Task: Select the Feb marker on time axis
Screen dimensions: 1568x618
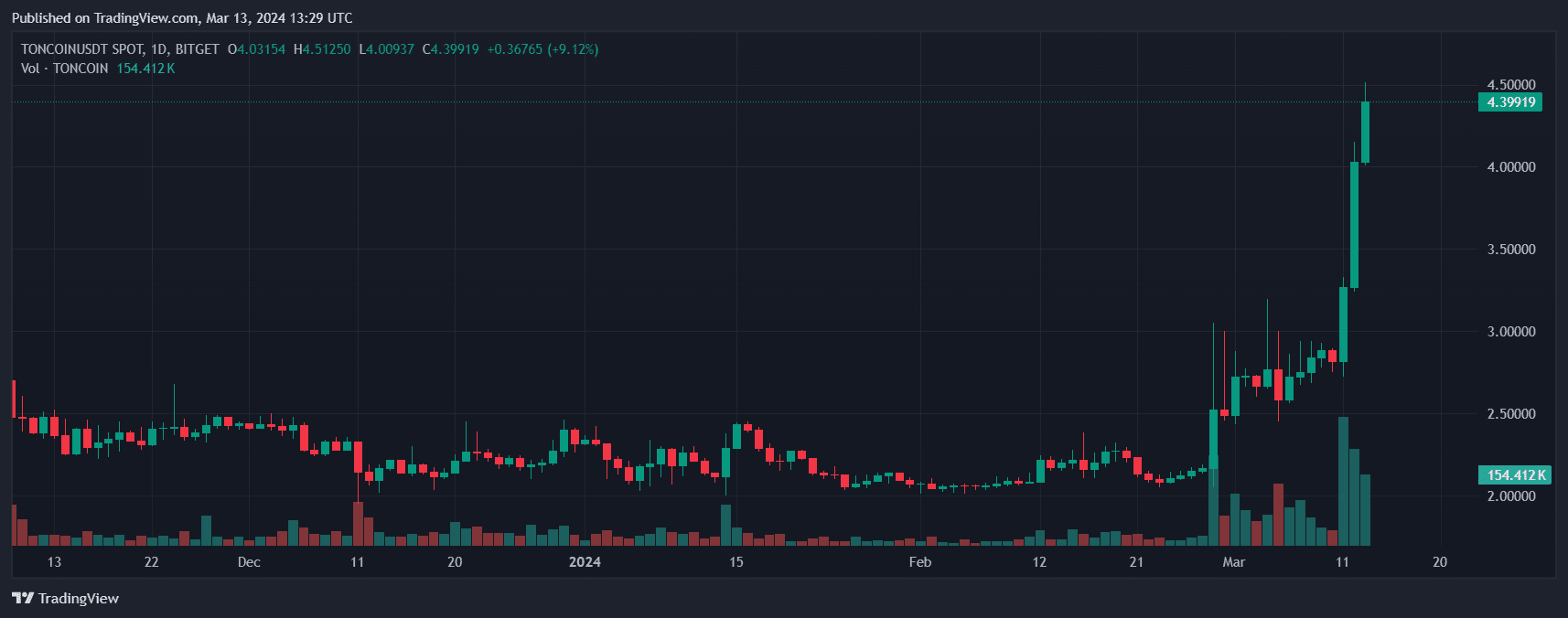Action: click(920, 562)
